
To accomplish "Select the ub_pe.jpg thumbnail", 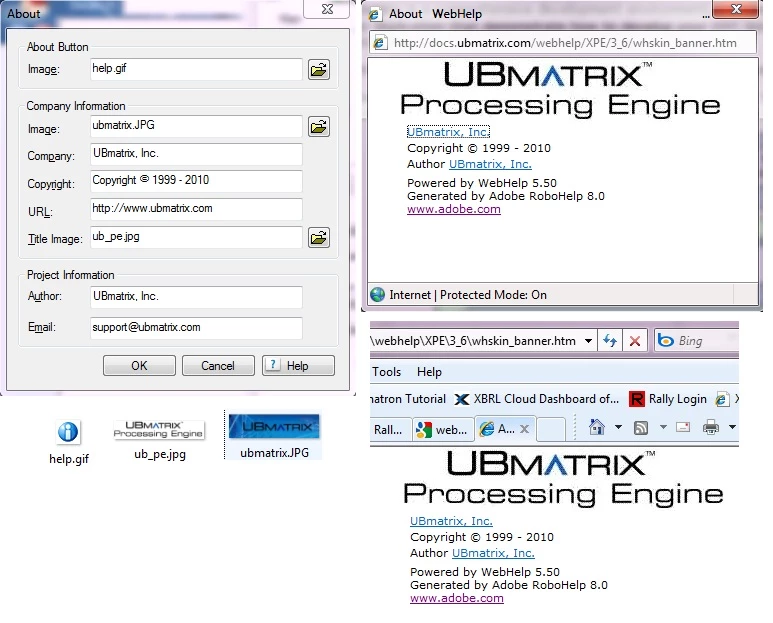I will [x=159, y=430].
